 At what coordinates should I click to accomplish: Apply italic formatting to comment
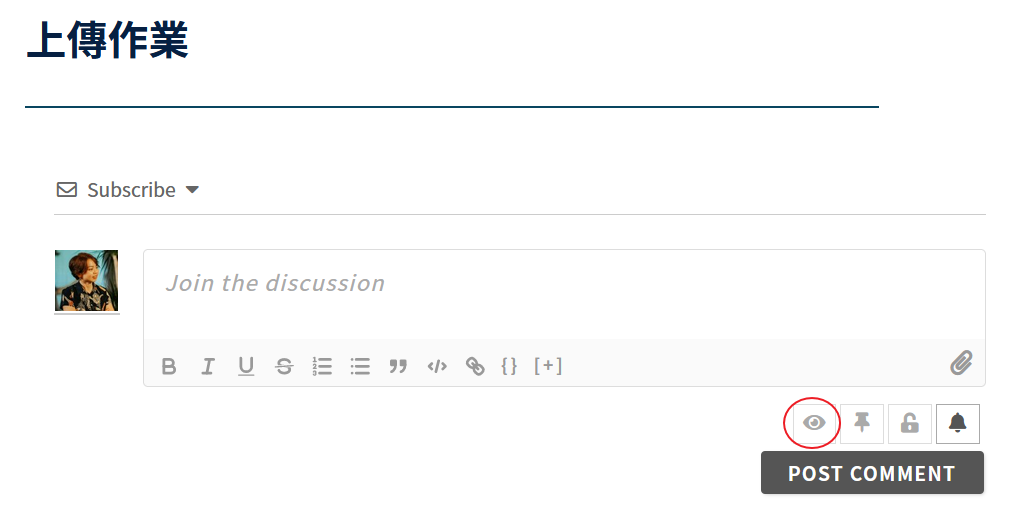[x=208, y=366]
